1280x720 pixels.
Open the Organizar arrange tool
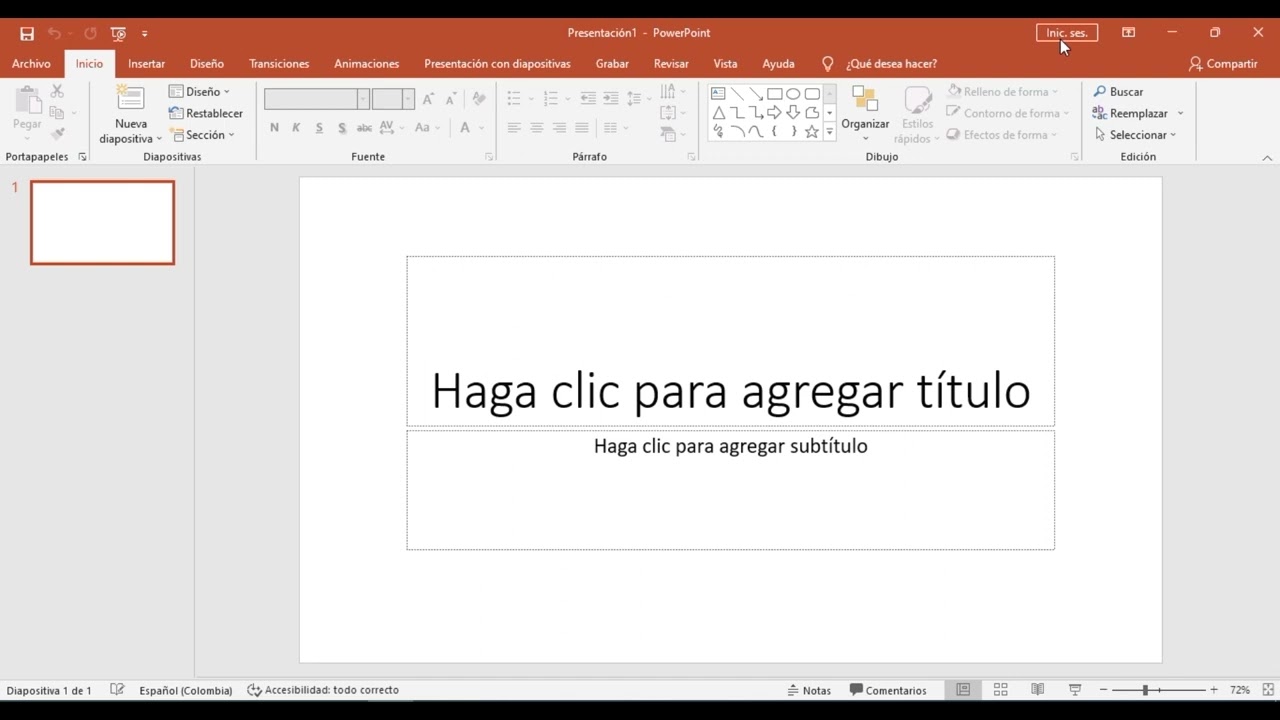click(x=865, y=112)
